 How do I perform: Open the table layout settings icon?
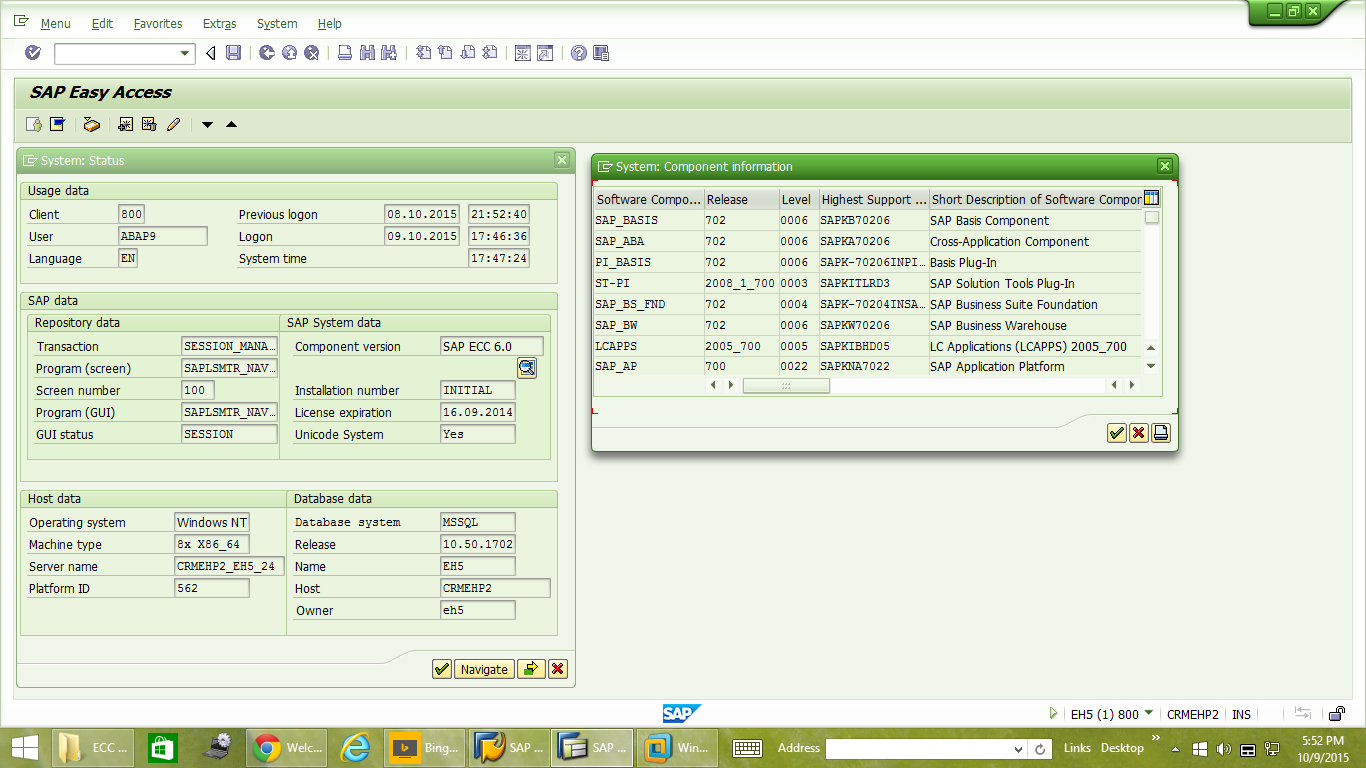pyautogui.click(x=1151, y=198)
